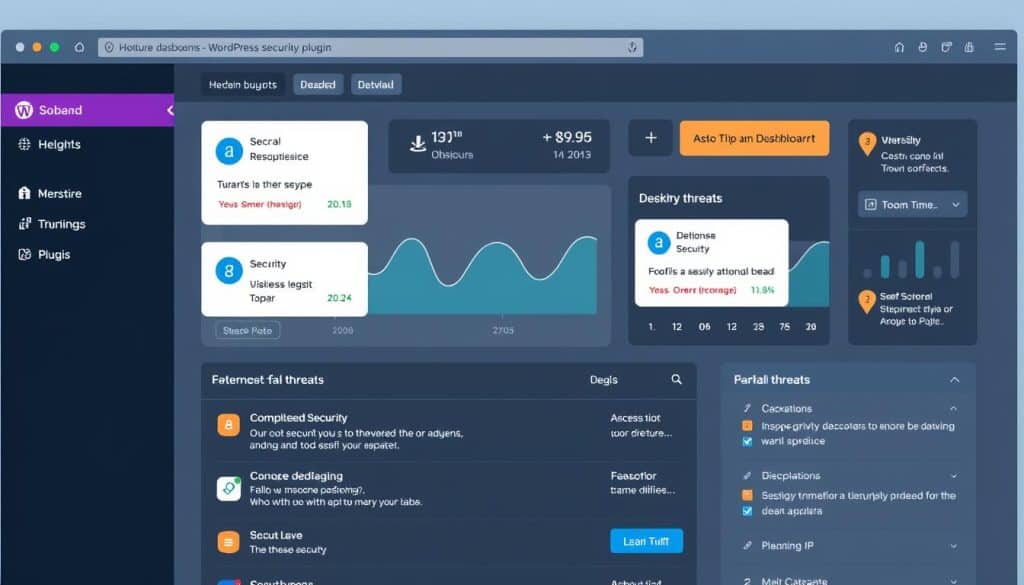Screen dimensions: 1024x585
Task: Click the orange pin icon beside Vtersilty
Action: click(x=867, y=143)
